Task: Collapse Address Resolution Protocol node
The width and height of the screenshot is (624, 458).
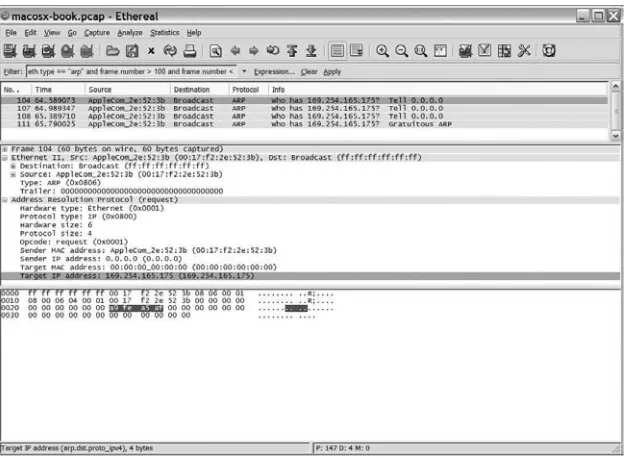Action: coord(5,200)
